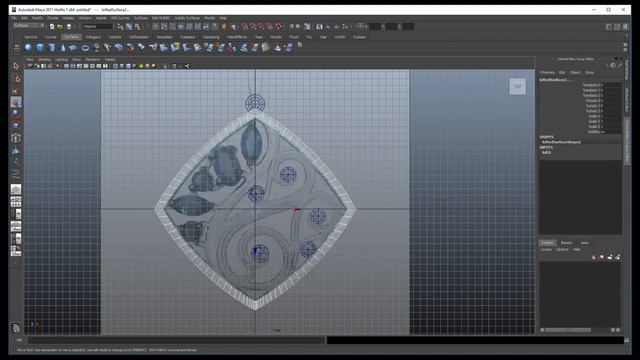Set single perspective view layout

pos(16,189)
